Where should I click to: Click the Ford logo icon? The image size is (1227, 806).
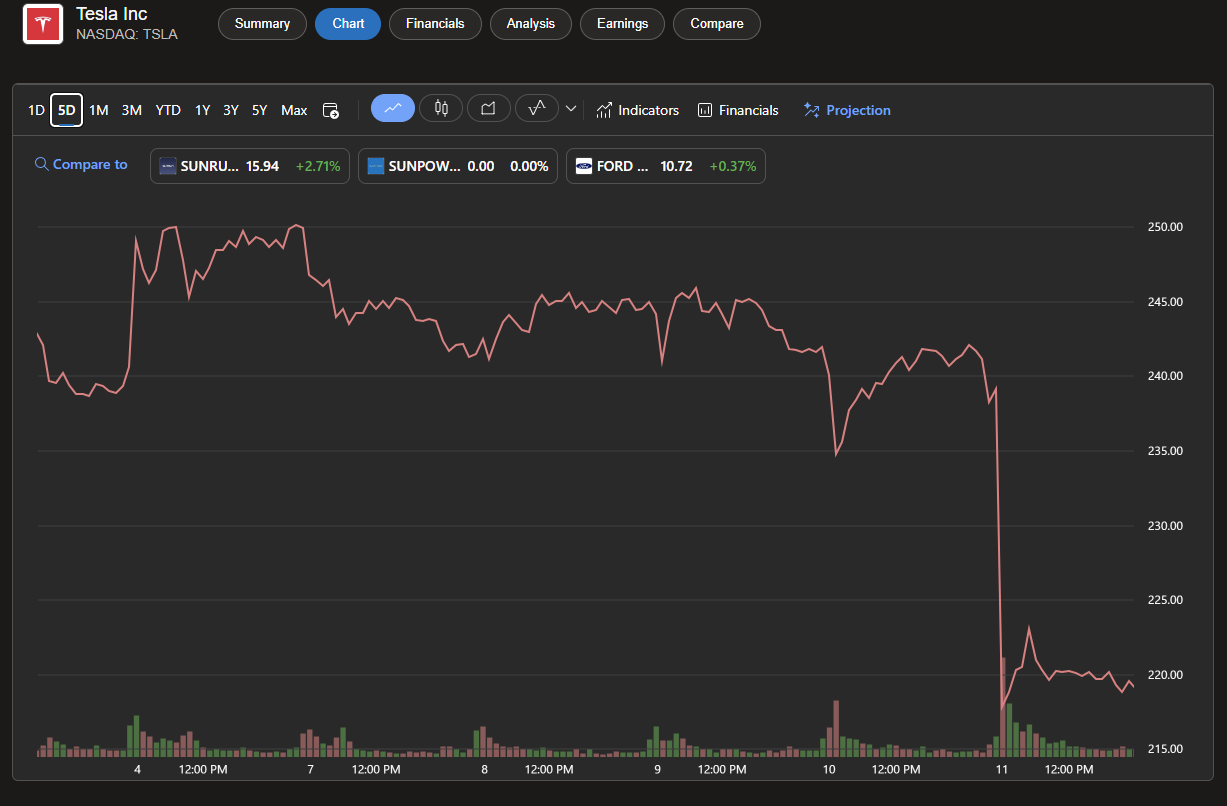pos(584,166)
